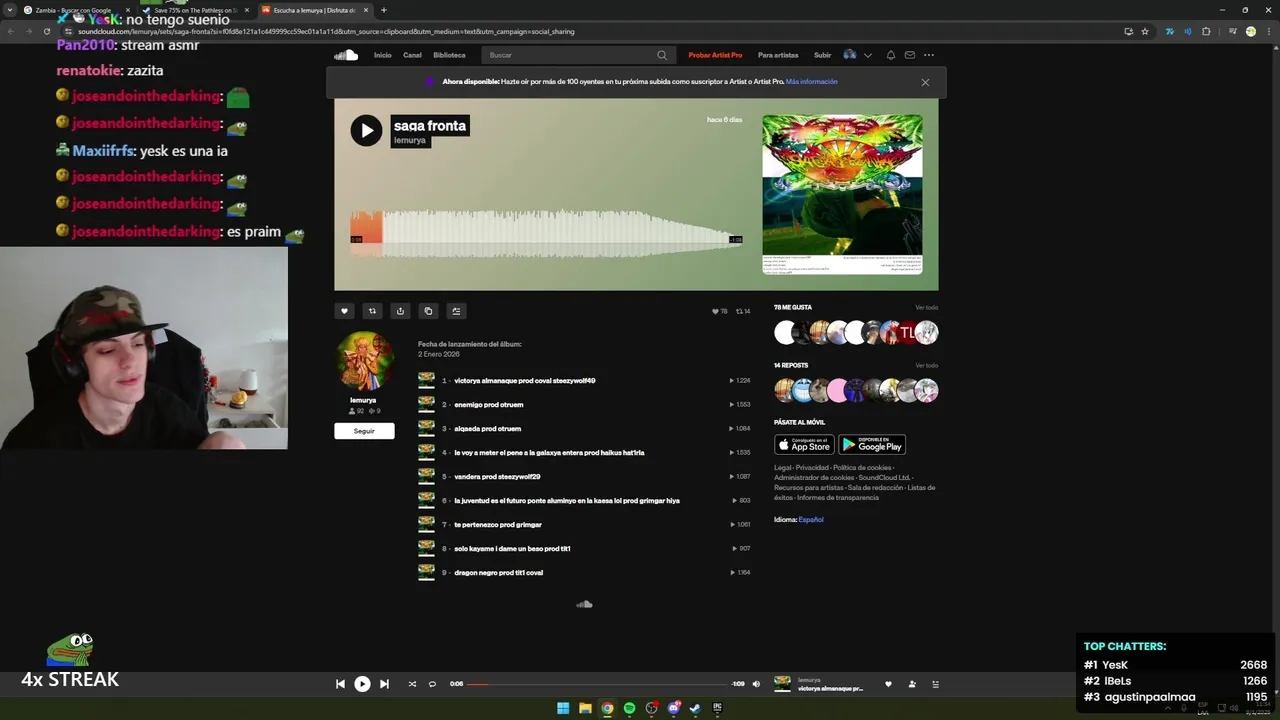Seek on the bottom player progress bar

click(x=598, y=684)
